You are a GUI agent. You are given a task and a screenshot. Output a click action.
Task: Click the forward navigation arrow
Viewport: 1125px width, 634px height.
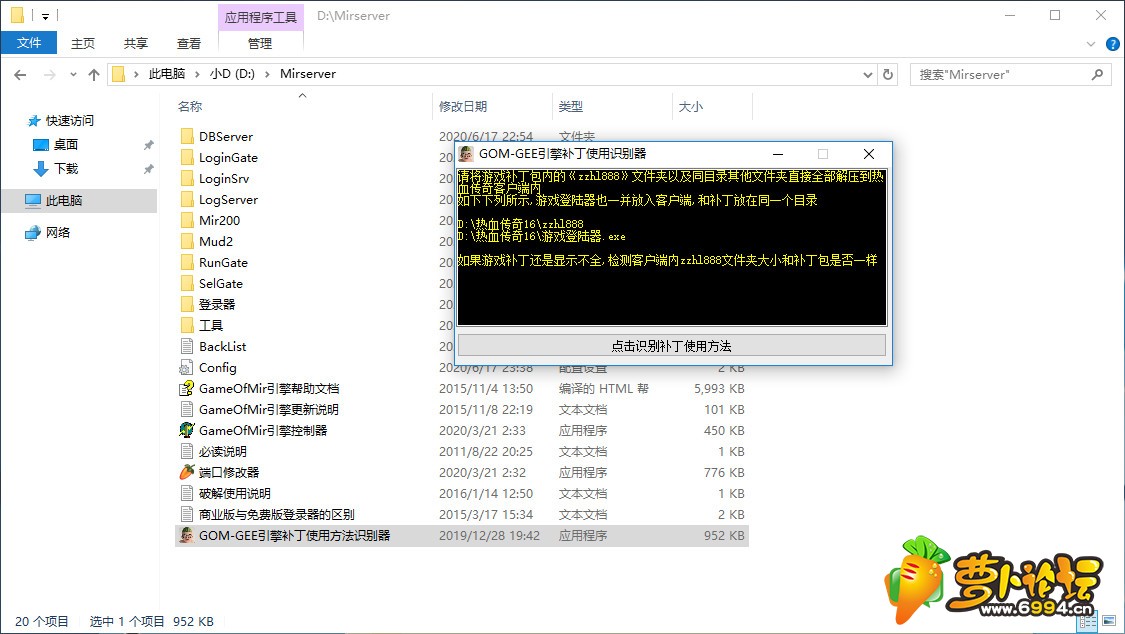pyautogui.click(x=49, y=75)
